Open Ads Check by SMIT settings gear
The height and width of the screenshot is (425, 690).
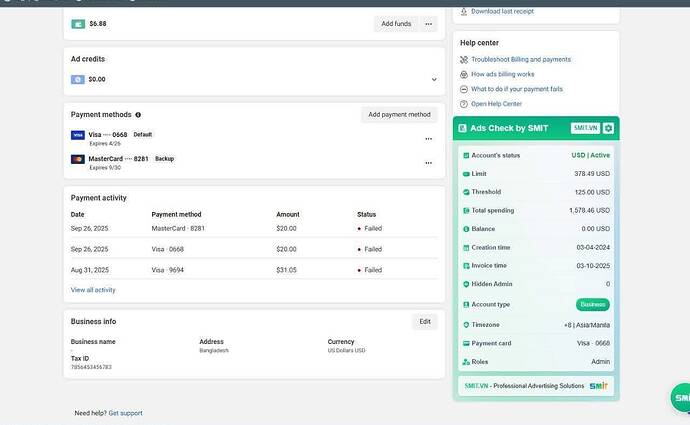(x=608, y=128)
